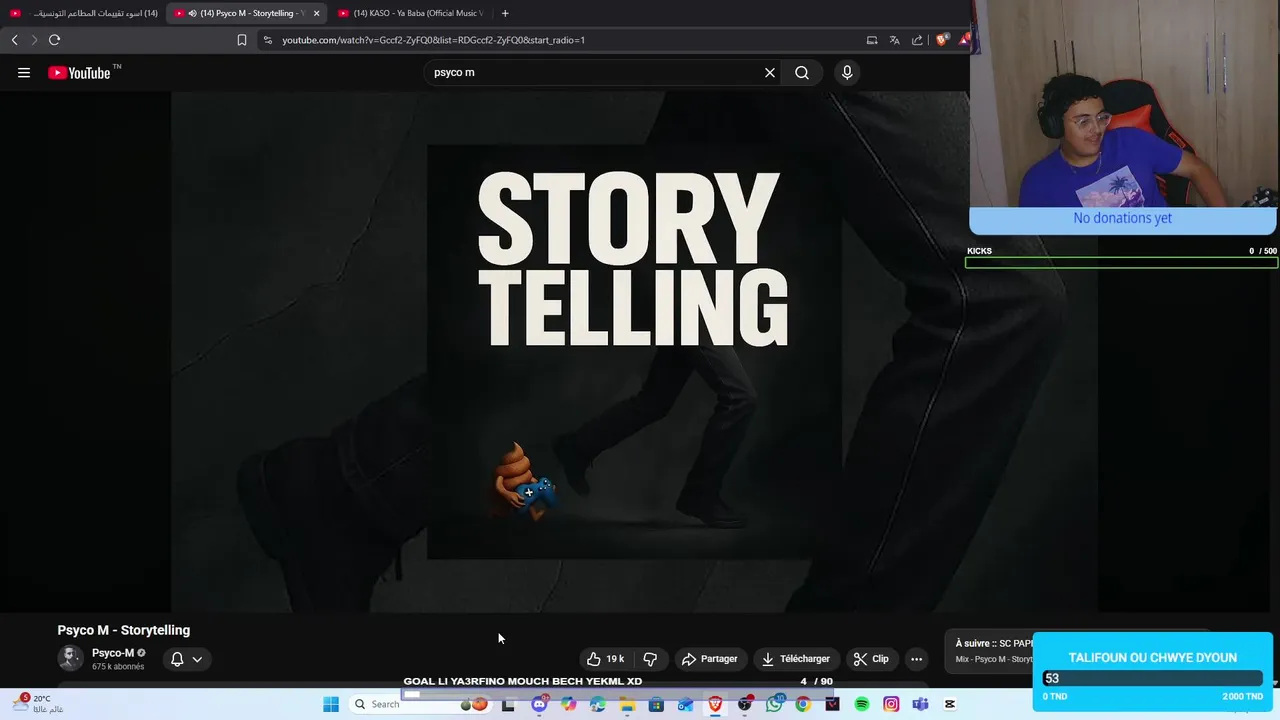Open Microsoft Teams from the taskbar

(x=920, y=704)
